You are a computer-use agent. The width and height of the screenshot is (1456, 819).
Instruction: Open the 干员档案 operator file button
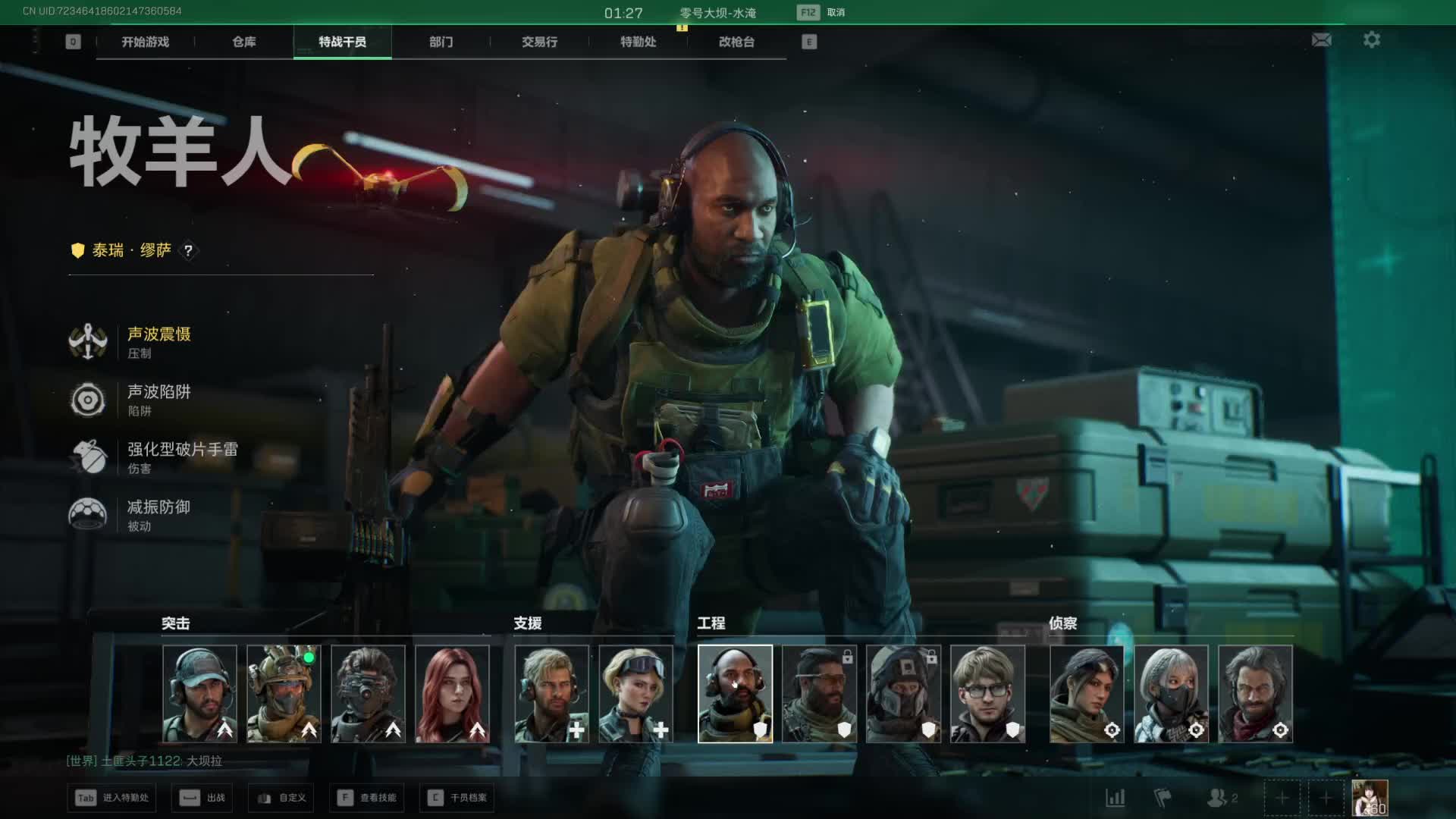(457, 798)
